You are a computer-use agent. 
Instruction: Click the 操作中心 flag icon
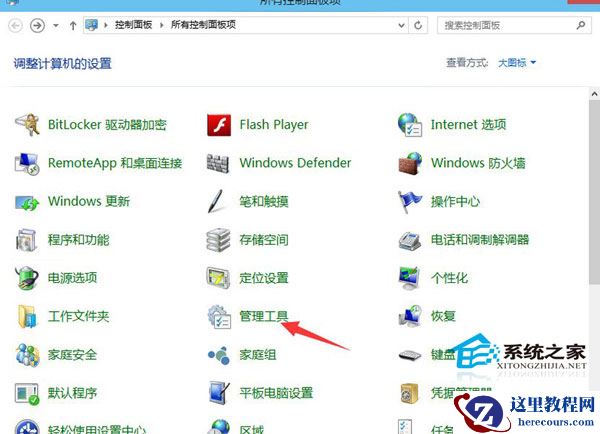click(x=409, y=202)
